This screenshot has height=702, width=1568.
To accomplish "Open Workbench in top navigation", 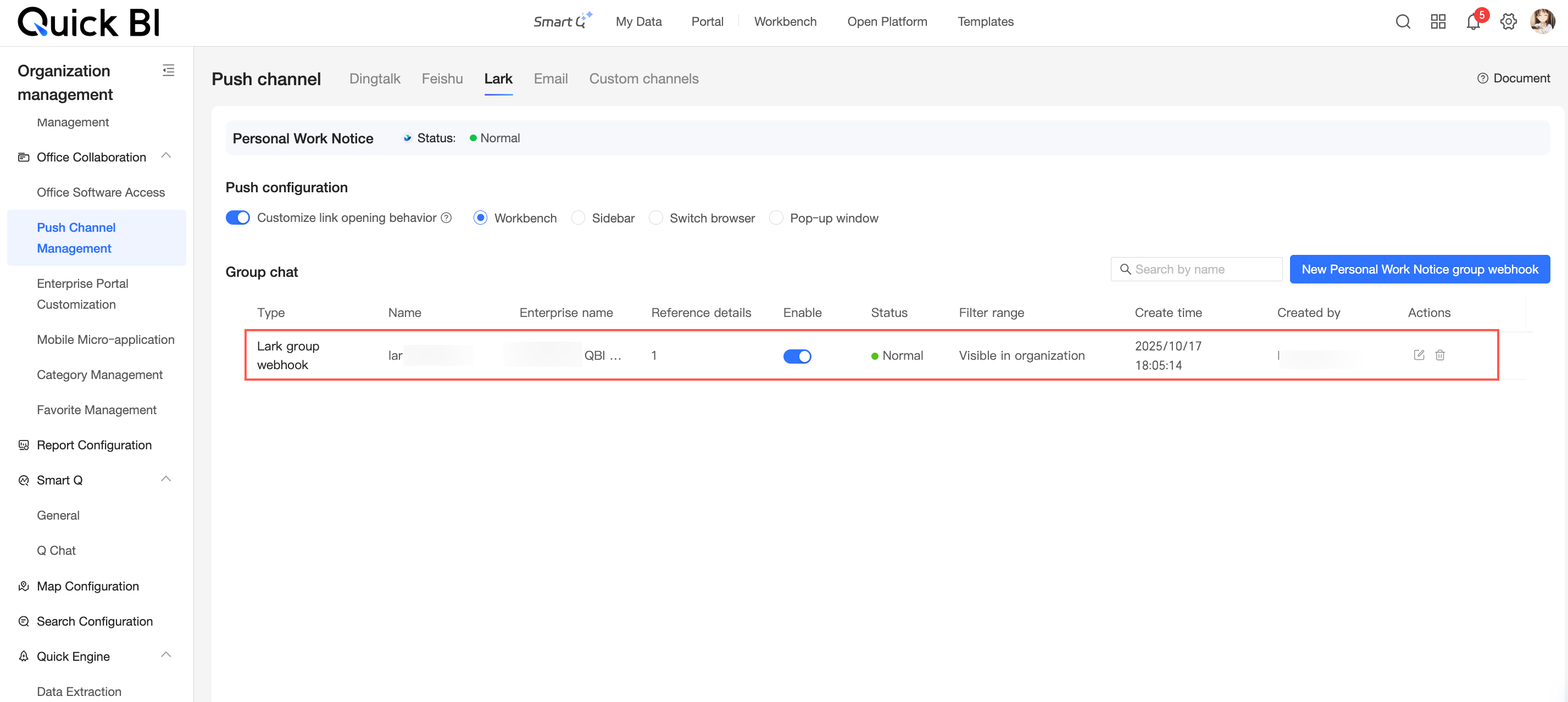I will (785, 22).
